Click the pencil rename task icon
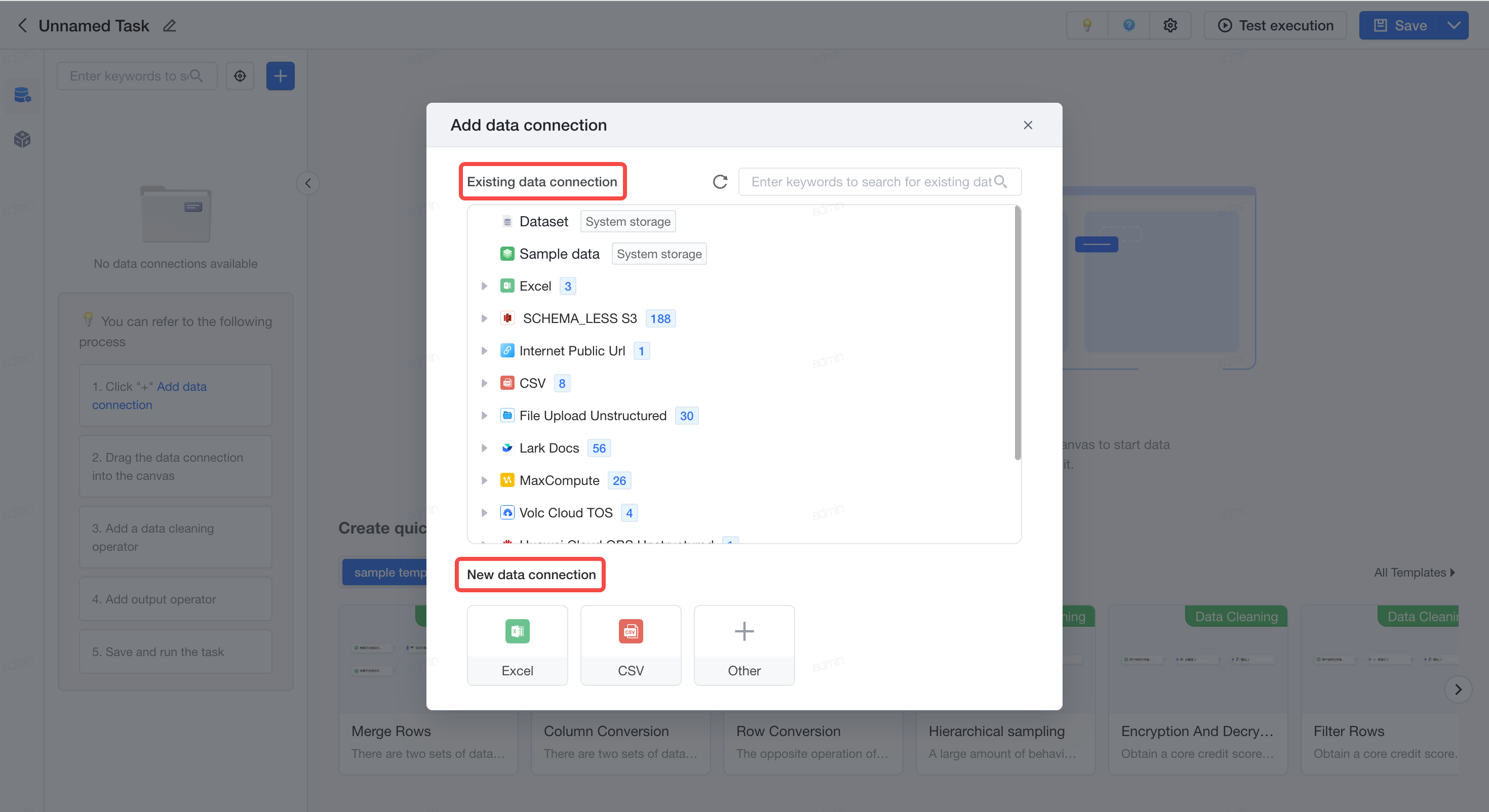Viewport: 1489px width, 812px height. 169,26
